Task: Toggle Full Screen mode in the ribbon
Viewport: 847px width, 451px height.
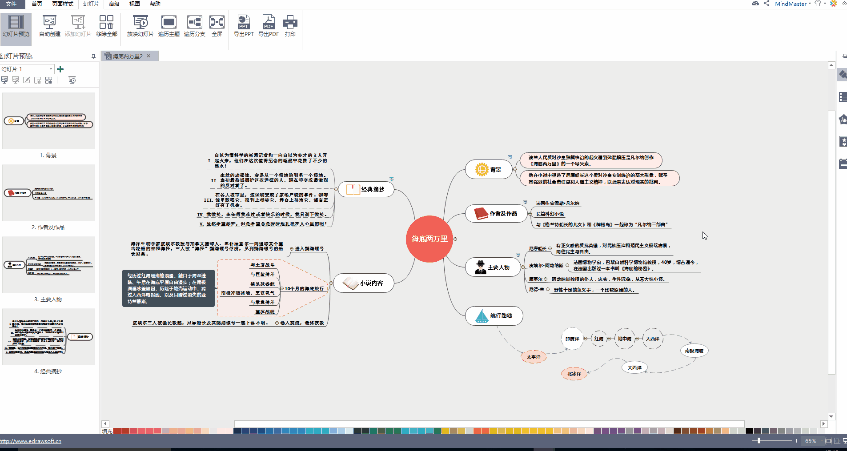Action: click(217, 26)
